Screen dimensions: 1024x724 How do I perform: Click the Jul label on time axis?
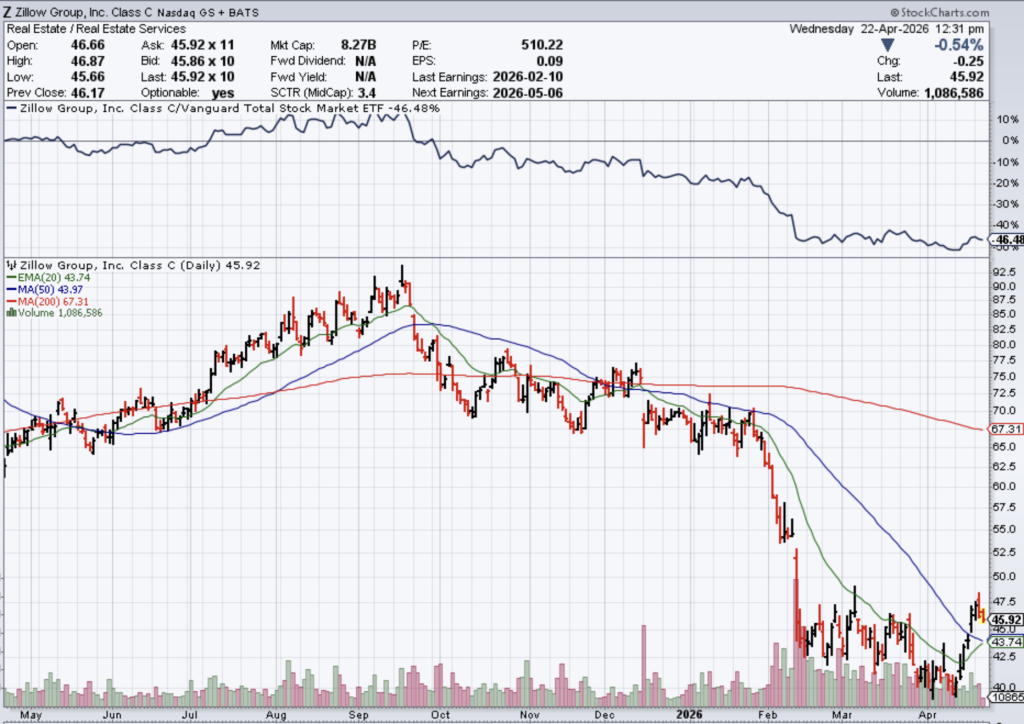189,715
